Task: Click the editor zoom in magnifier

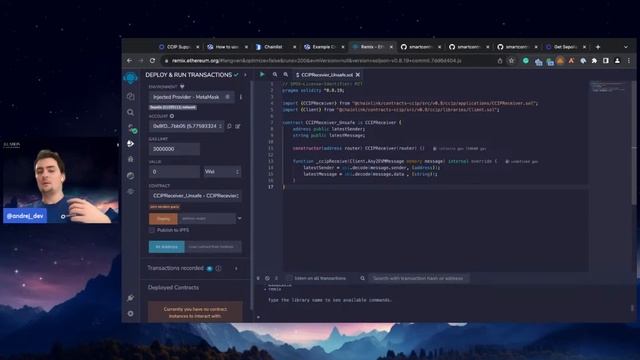Action: (x=286, y=74)
